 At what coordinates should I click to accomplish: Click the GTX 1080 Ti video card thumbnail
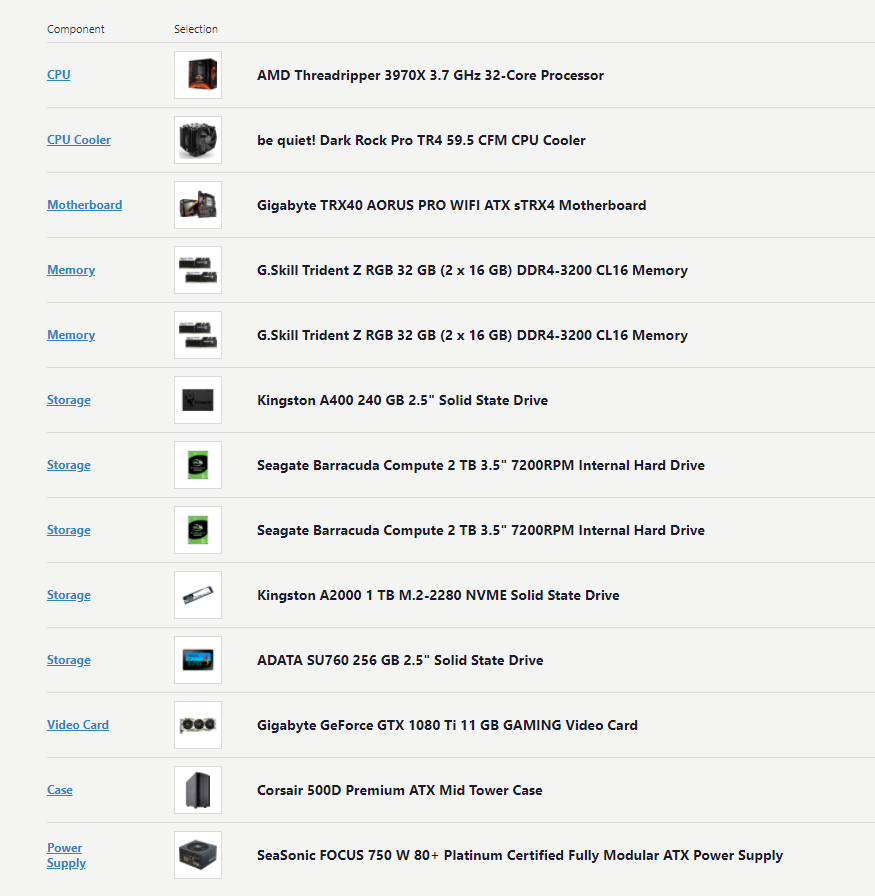(x=197, y=725)
